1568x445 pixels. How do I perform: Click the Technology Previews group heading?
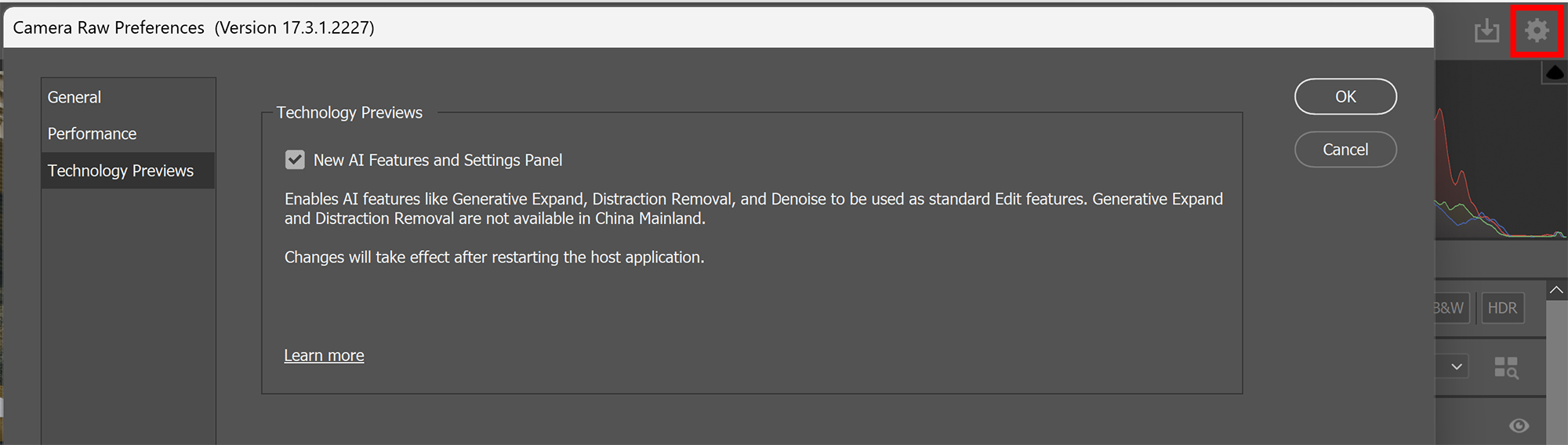coord(349,113)
